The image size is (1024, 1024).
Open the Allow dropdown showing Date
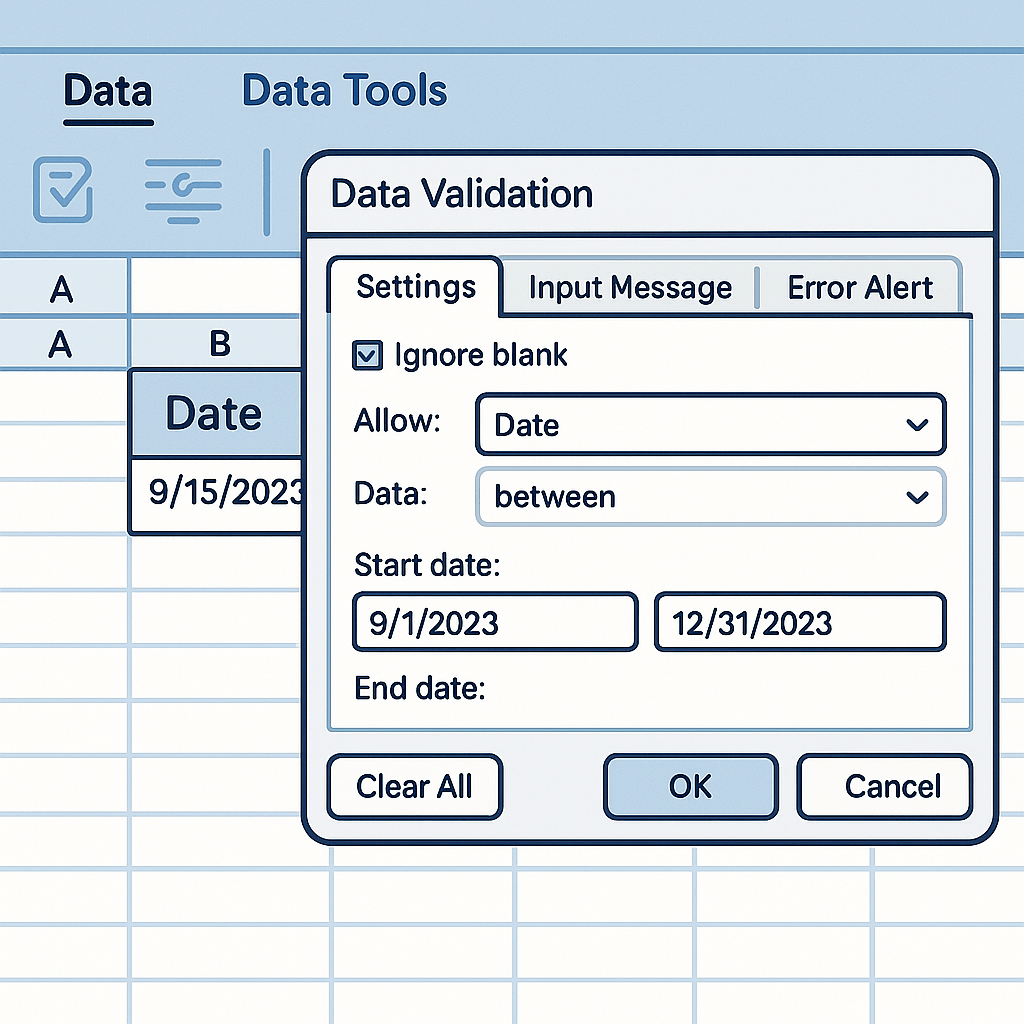[x=710, y=425]
